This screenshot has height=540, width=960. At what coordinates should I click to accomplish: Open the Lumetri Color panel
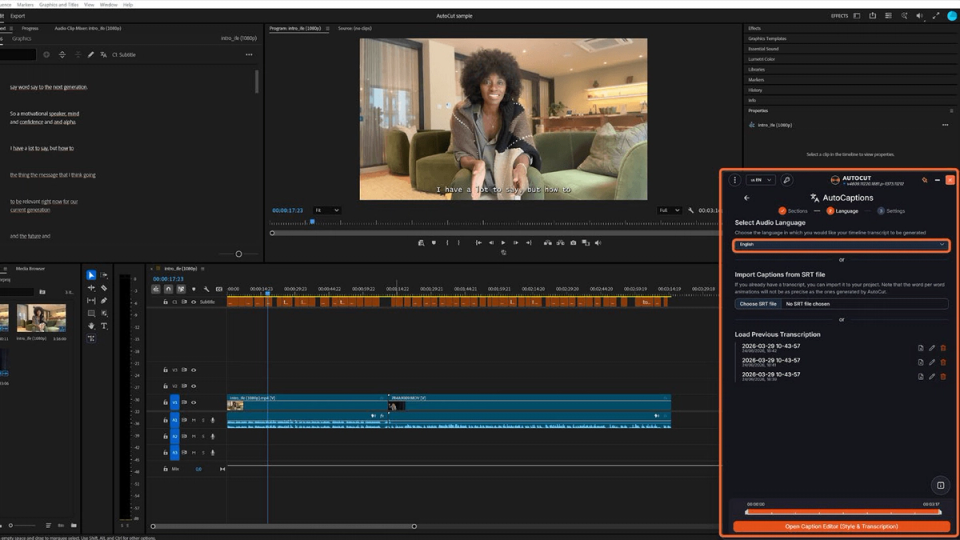[762, 59]
